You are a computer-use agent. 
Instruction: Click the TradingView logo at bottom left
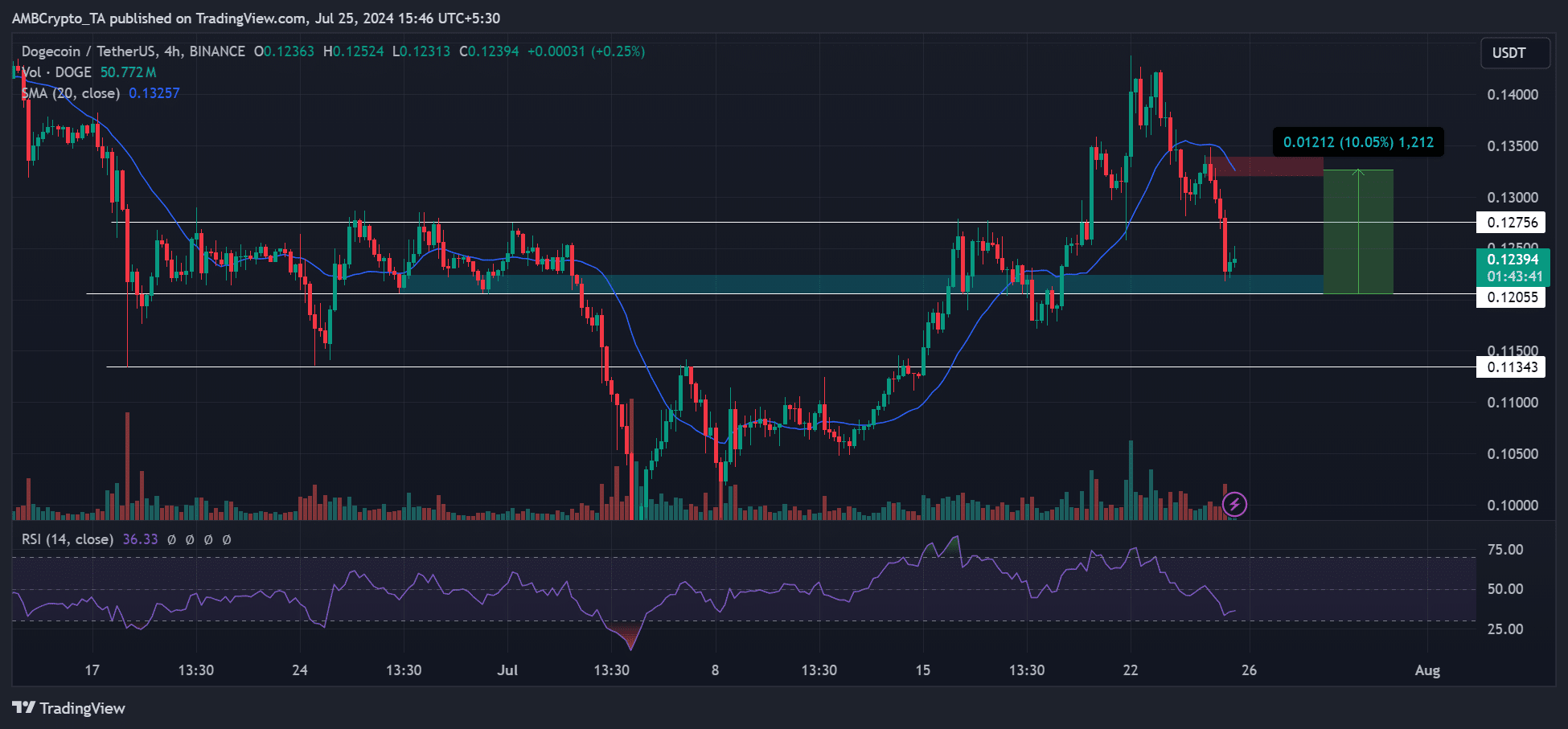69,708
